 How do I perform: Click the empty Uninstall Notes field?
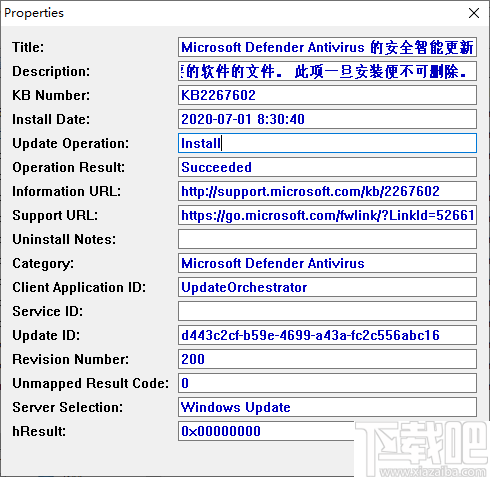pos(327,239)
